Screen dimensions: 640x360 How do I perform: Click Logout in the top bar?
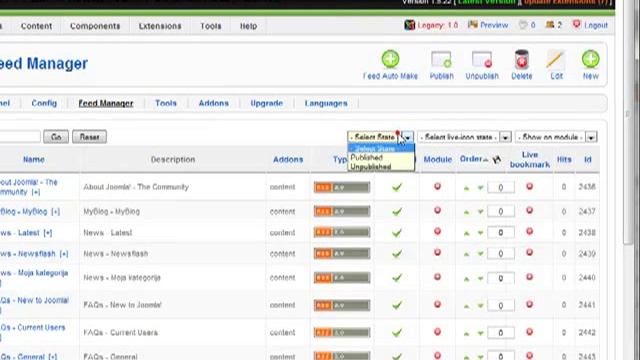coord(596,25)
